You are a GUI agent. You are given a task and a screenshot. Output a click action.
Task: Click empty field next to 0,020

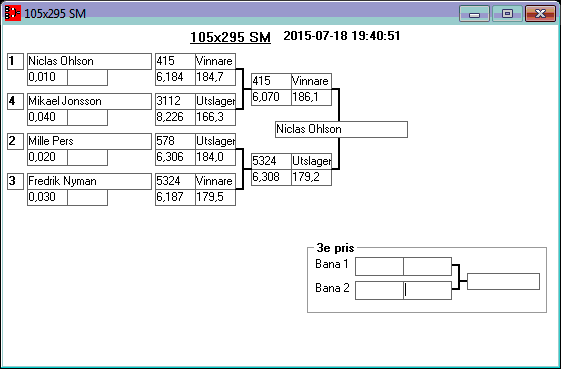[87, 157]
